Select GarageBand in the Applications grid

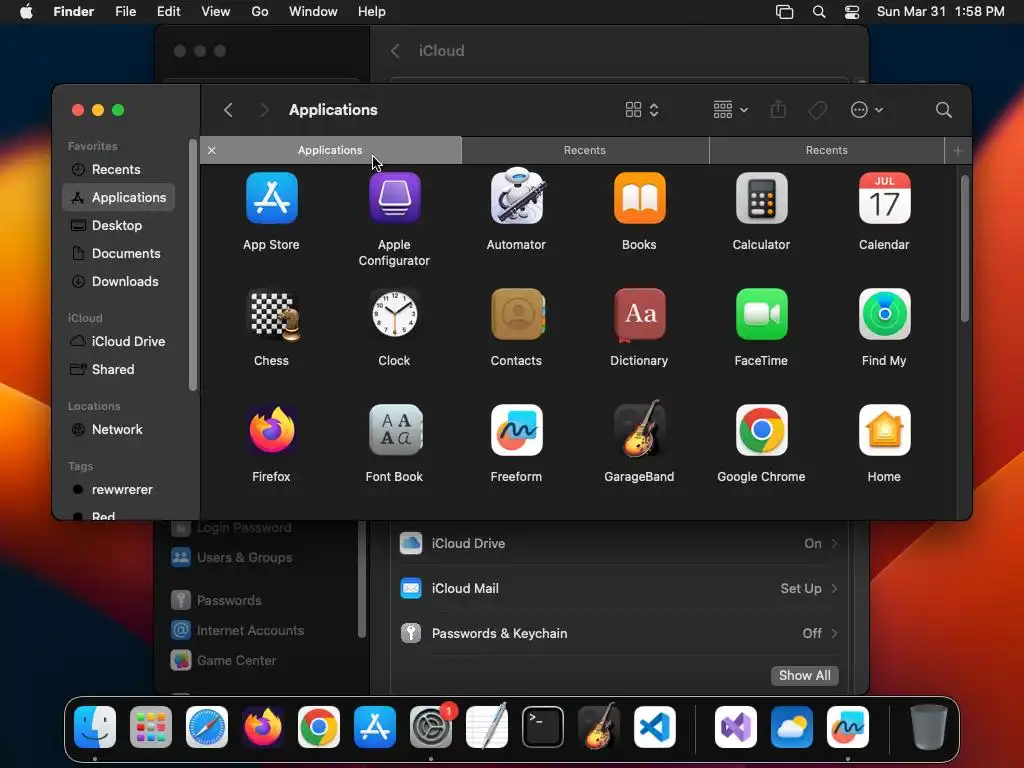coord(639,428)
